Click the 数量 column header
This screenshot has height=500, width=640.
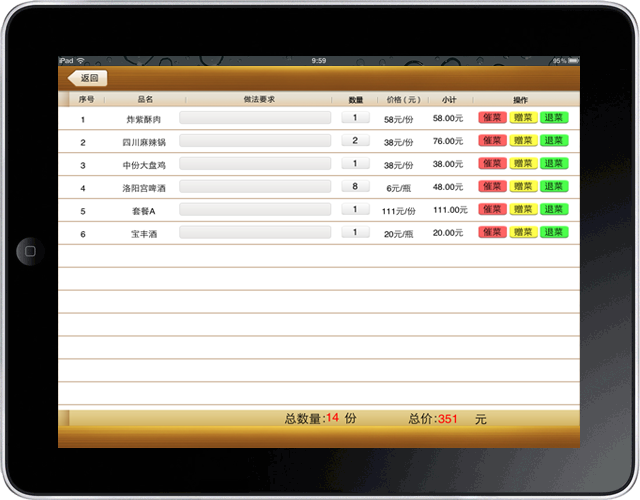(x=355, y=100)
